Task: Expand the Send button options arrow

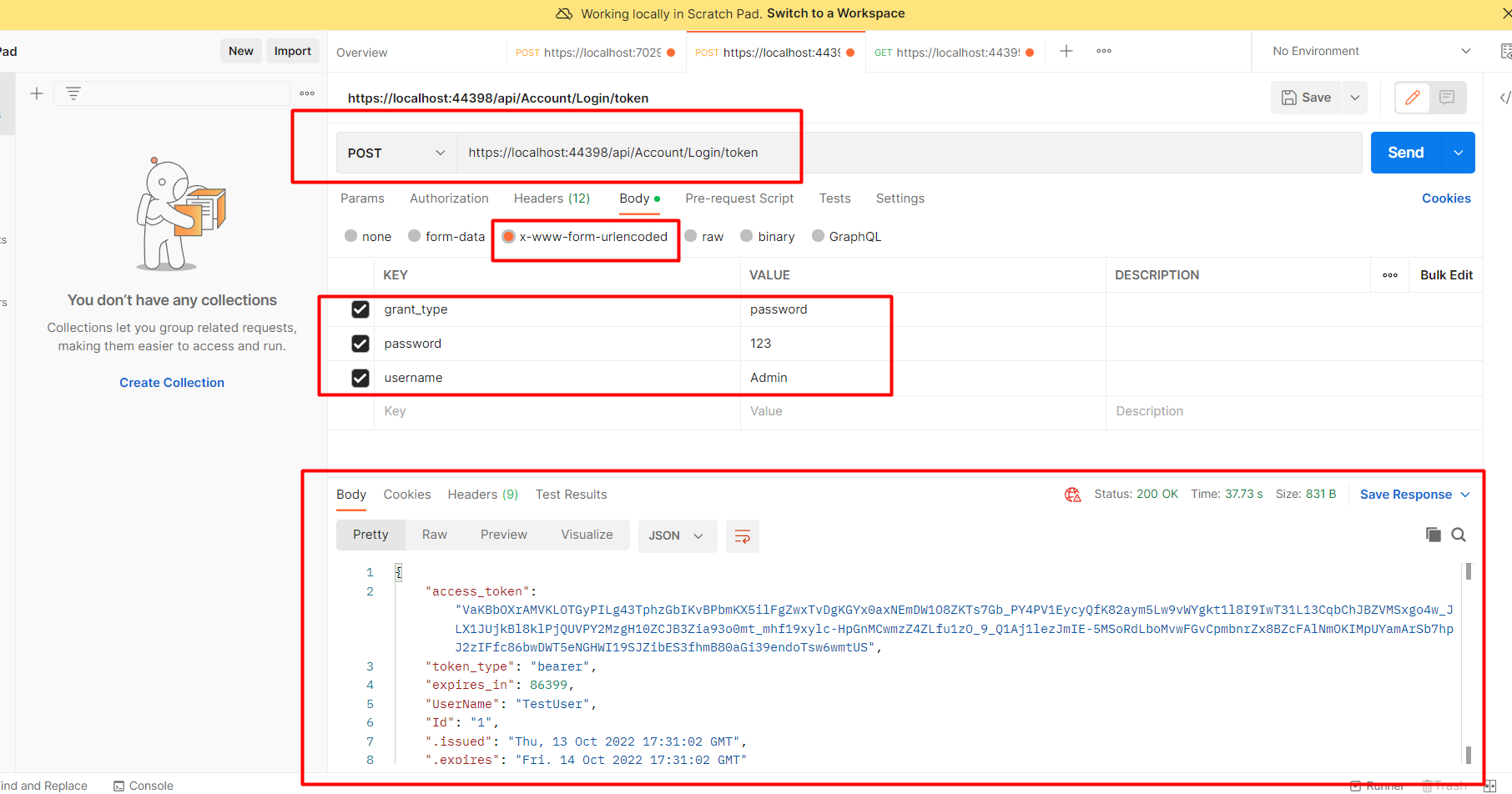Action: coord(1459,153)
